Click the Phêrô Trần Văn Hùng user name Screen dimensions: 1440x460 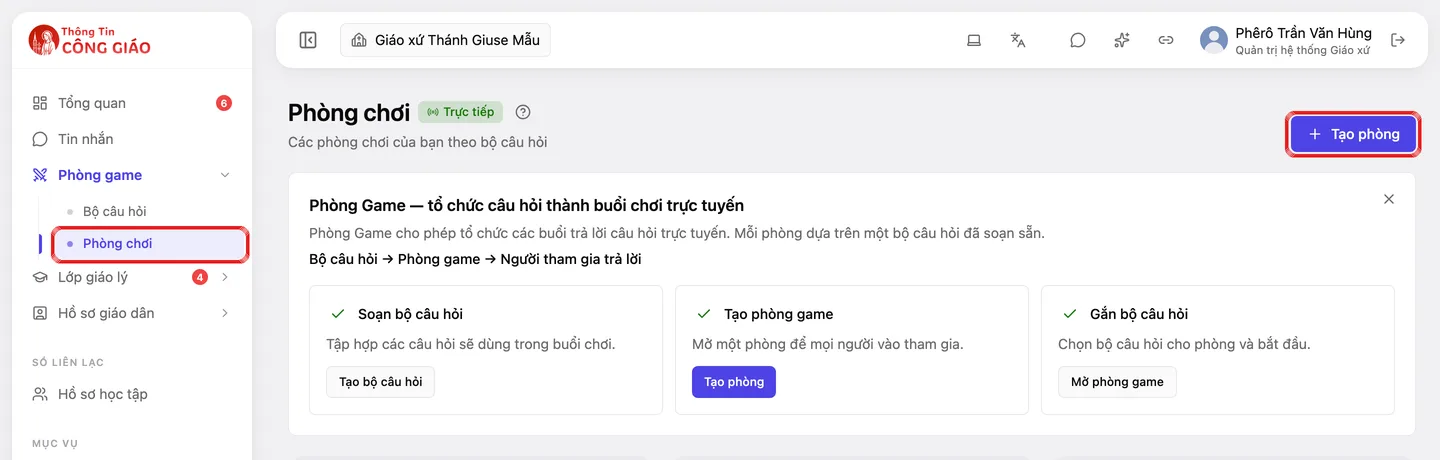(x=1303, y=33)
